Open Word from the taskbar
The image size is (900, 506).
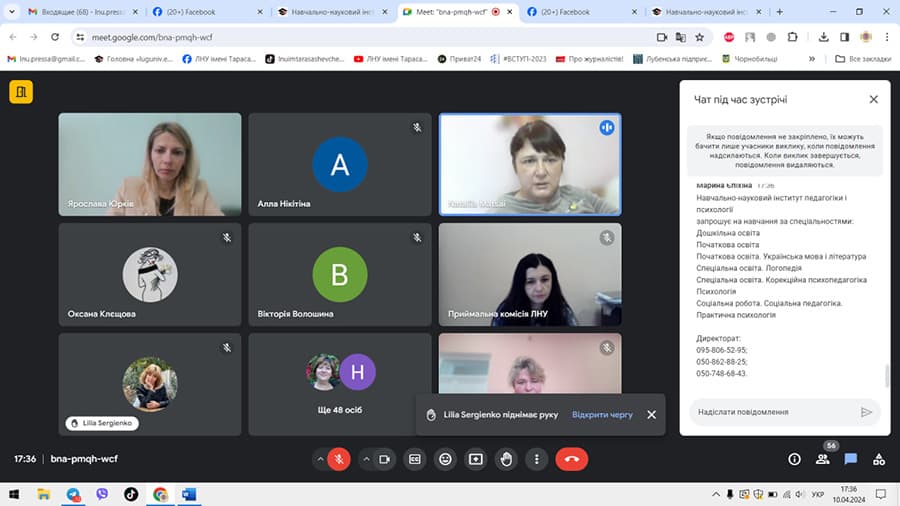point(189,494)
